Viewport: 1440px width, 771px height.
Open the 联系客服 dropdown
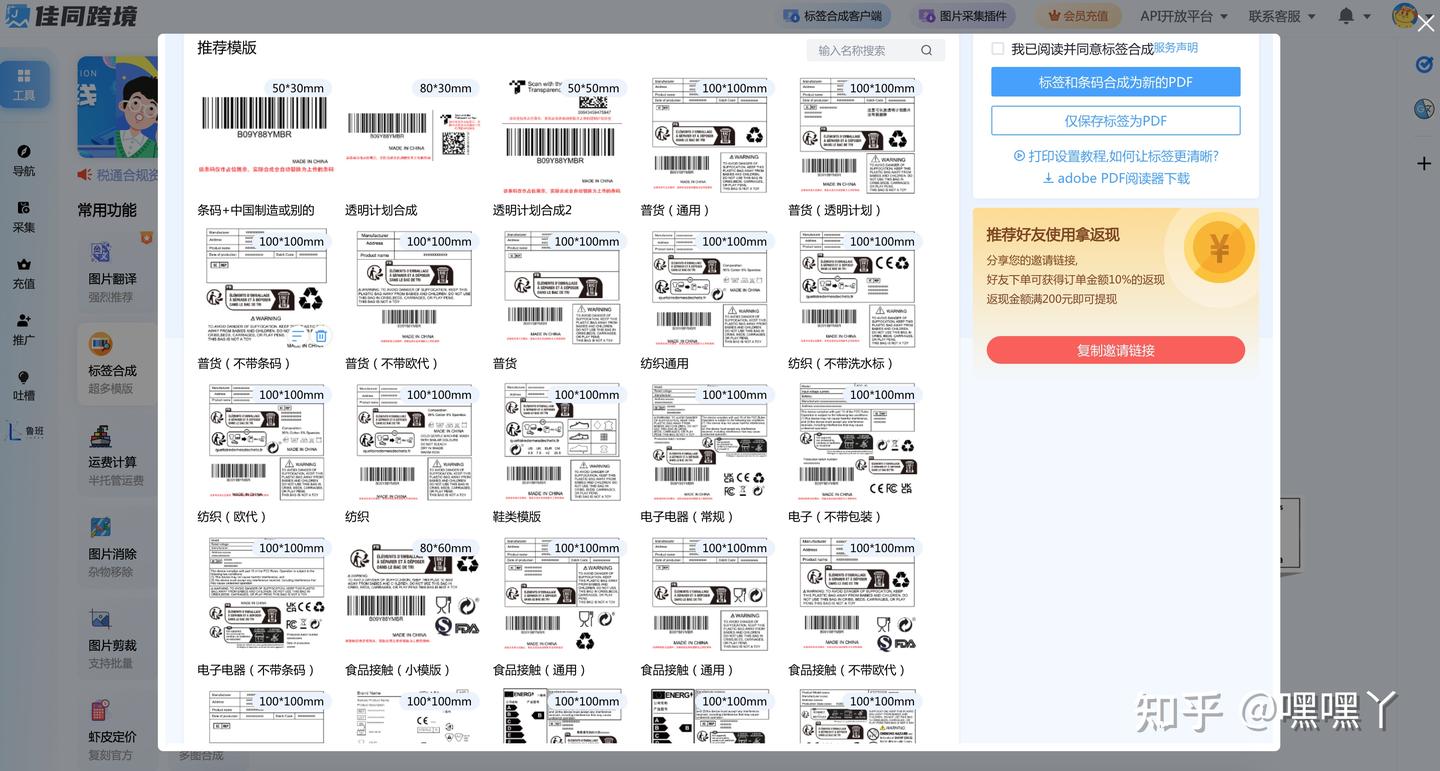pos(1284,16)
